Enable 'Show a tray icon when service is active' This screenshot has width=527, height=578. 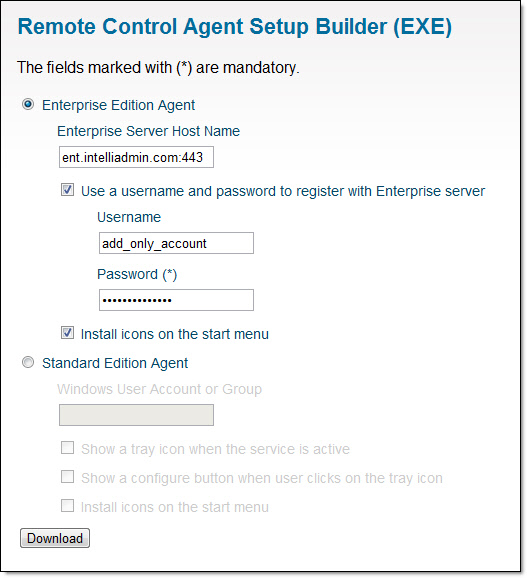pyautogui.click(x=67, y=448)
